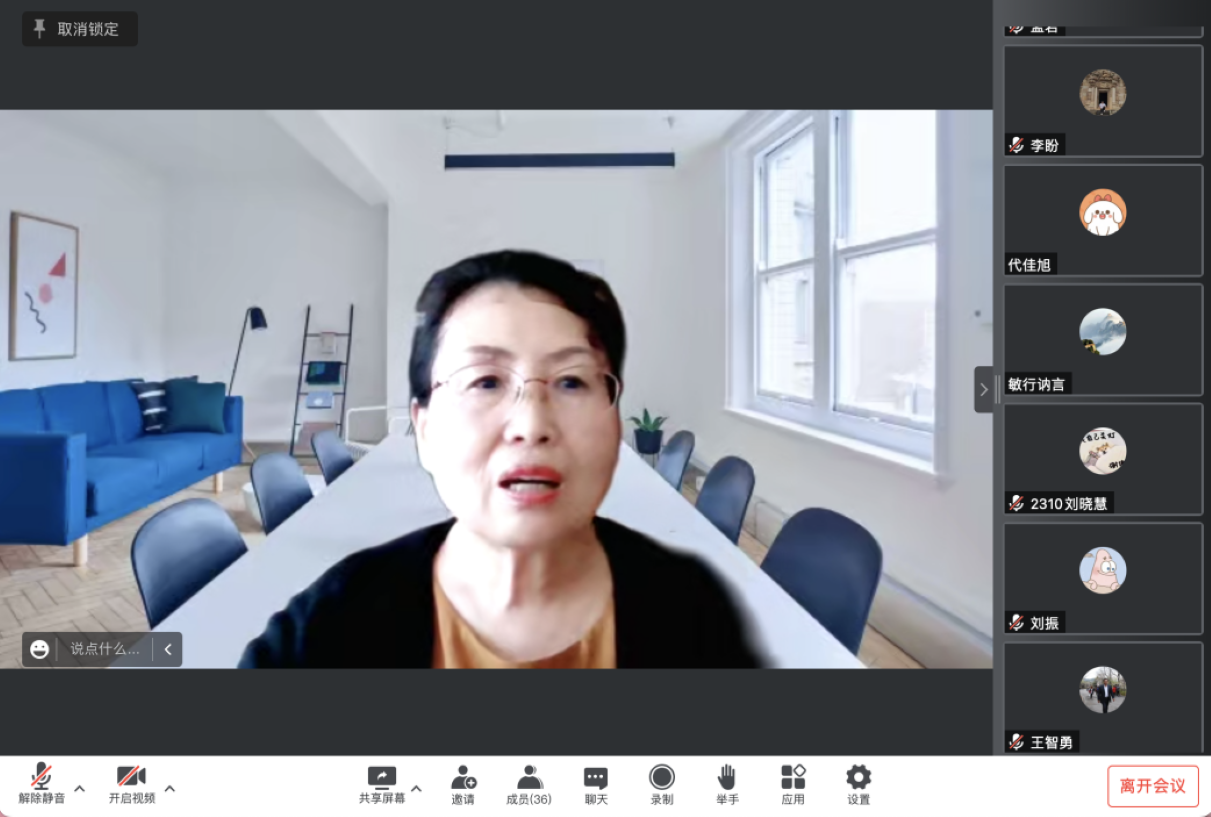This screenshot has height=817, width=1211.
Task: Raise hand in the meeting
Action: click(727, 778)
